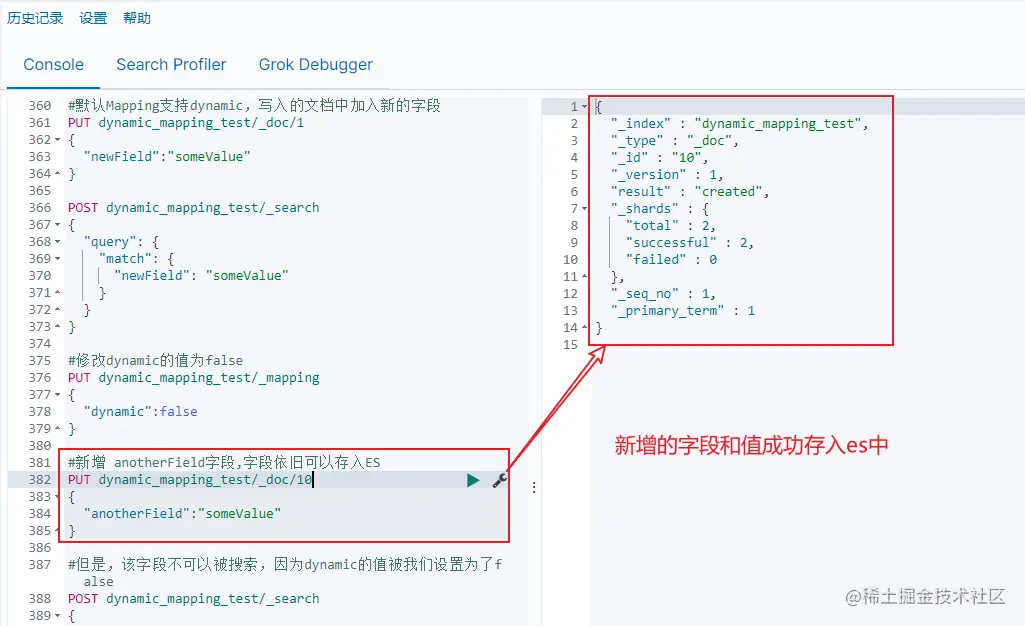The image size is (1025, 626).
Task: Click the comment line 381 about anotherField
Action: (224, 463)
